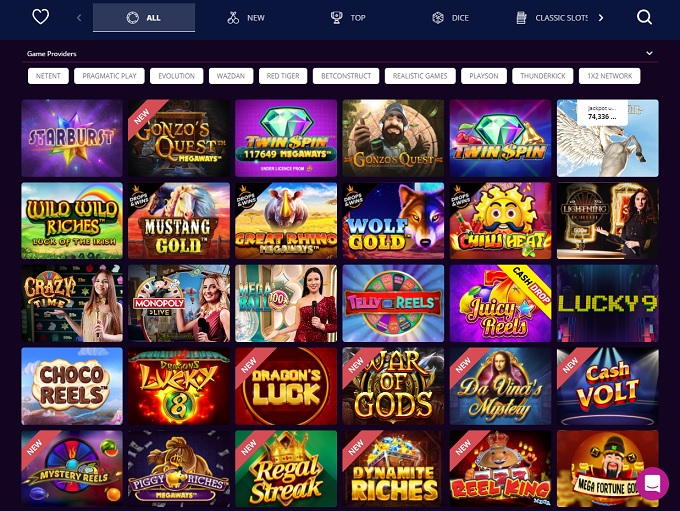Collapse the Game Providers section chevron

(649, 53)
